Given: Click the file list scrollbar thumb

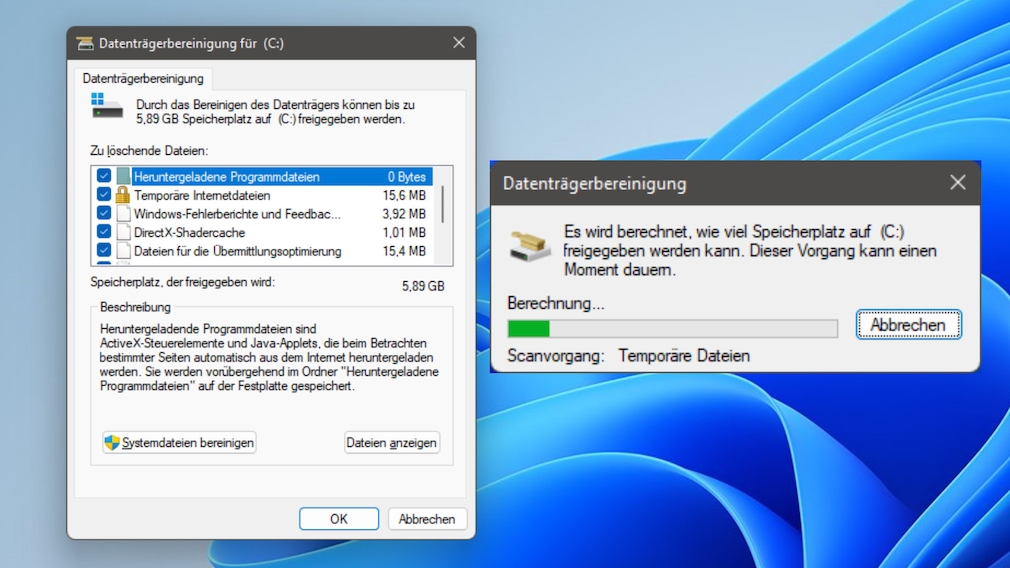Looking at the screenshot, I should pos(443,204).
